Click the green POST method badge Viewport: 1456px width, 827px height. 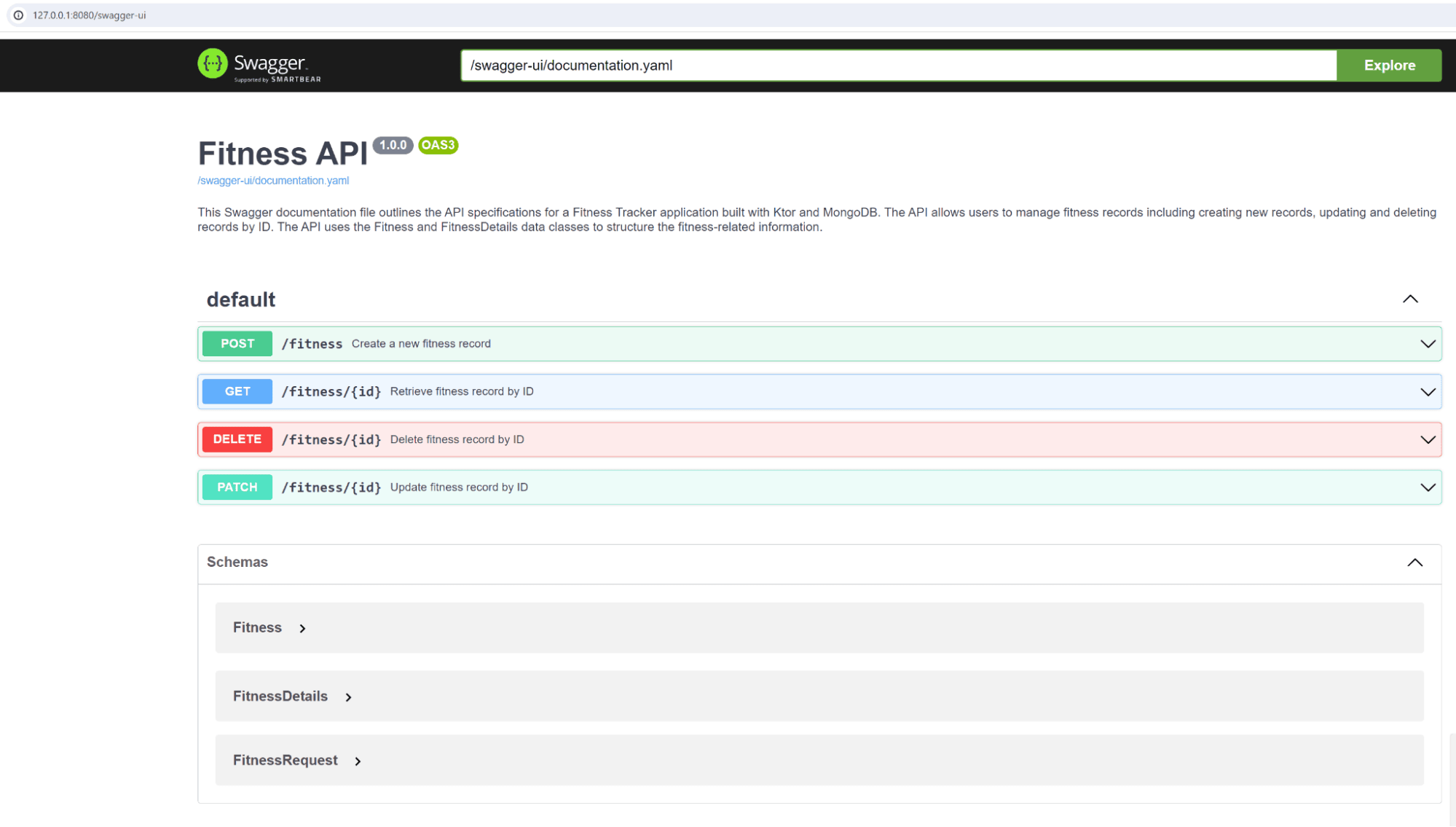pyautogui.click(x=237, y=343)
